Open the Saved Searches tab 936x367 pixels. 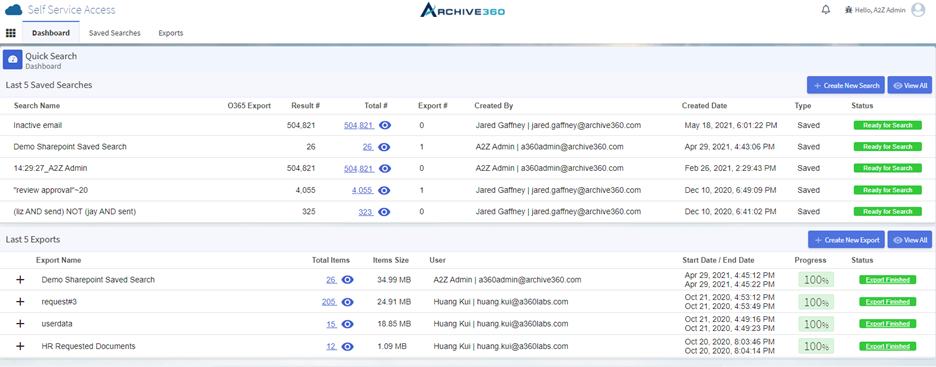pos(115,33)
